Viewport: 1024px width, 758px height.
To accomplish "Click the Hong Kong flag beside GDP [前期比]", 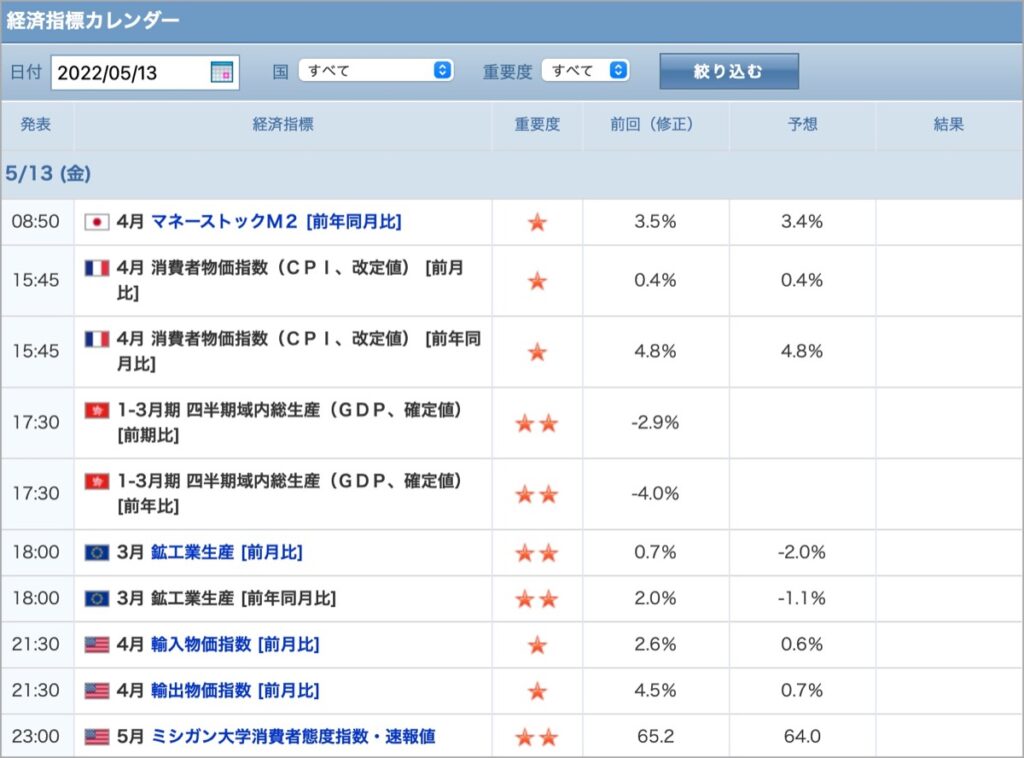I will (x=97, y=410).
